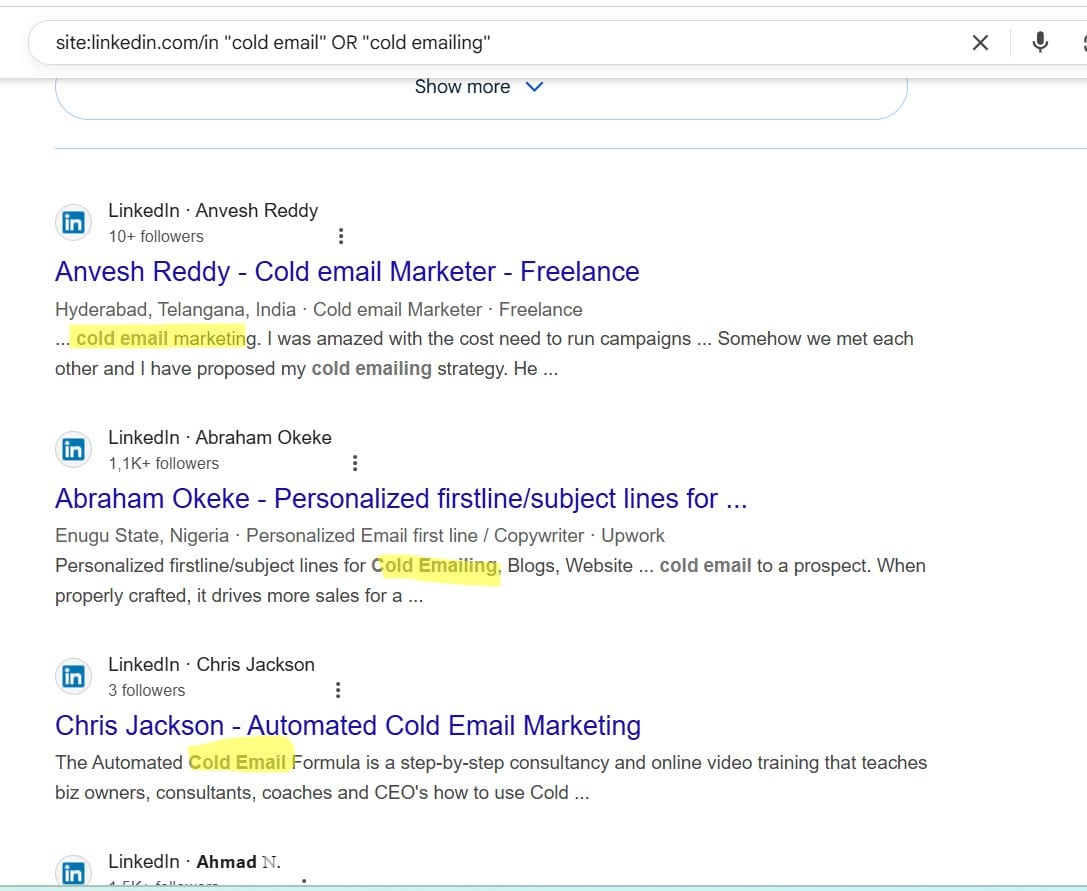Open Anvesh Reddy - Cold email Marketer link
Viewport: 1087px width, 891px height.
(347, 272)
